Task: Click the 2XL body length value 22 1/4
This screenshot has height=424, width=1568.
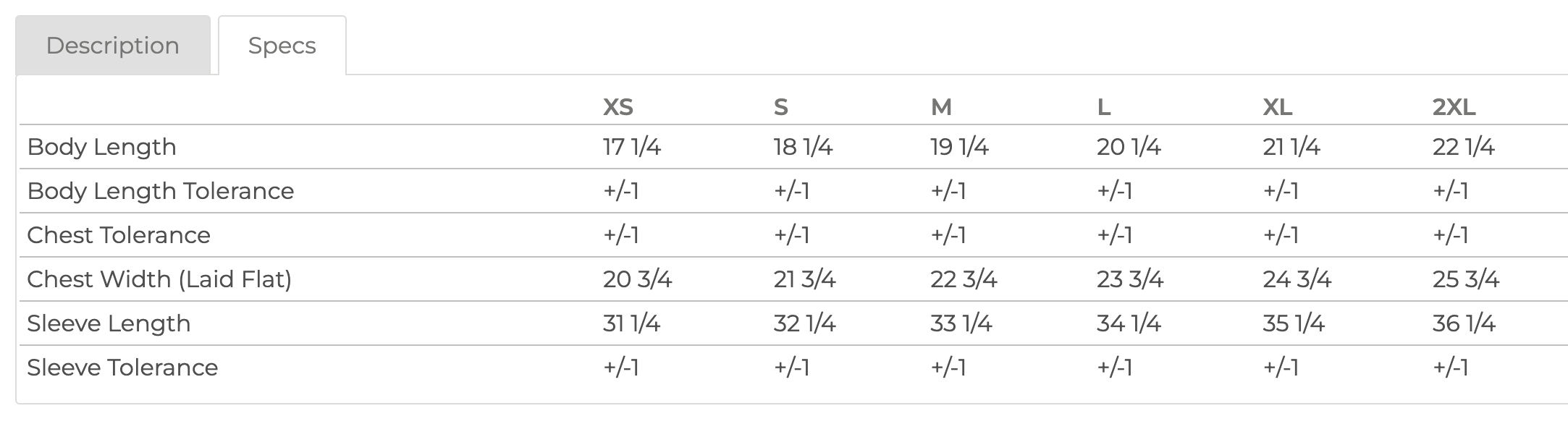Action: coord(1463,147)
